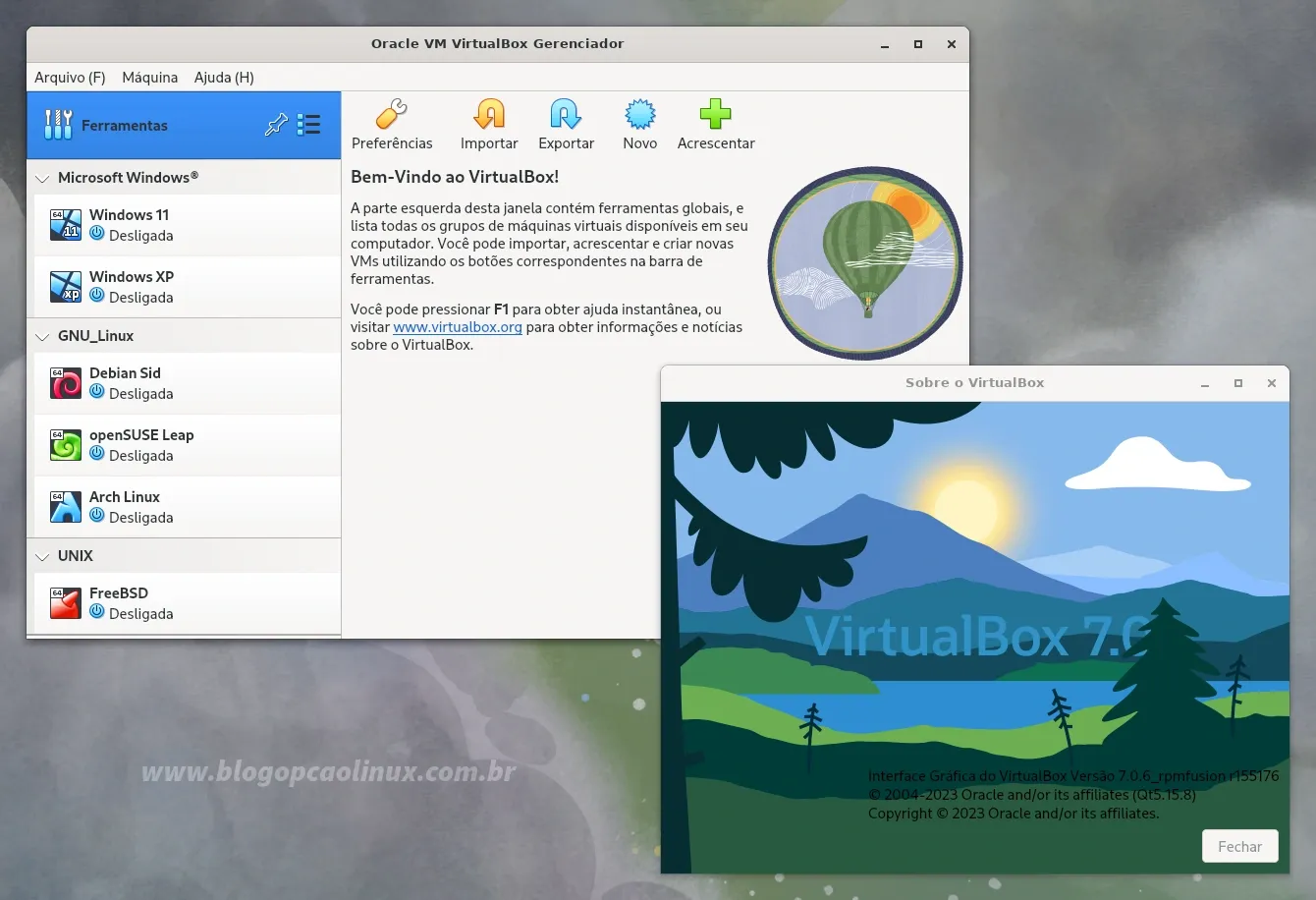
Task: Click power state icon under Windows 11
Action: (97, 234)
